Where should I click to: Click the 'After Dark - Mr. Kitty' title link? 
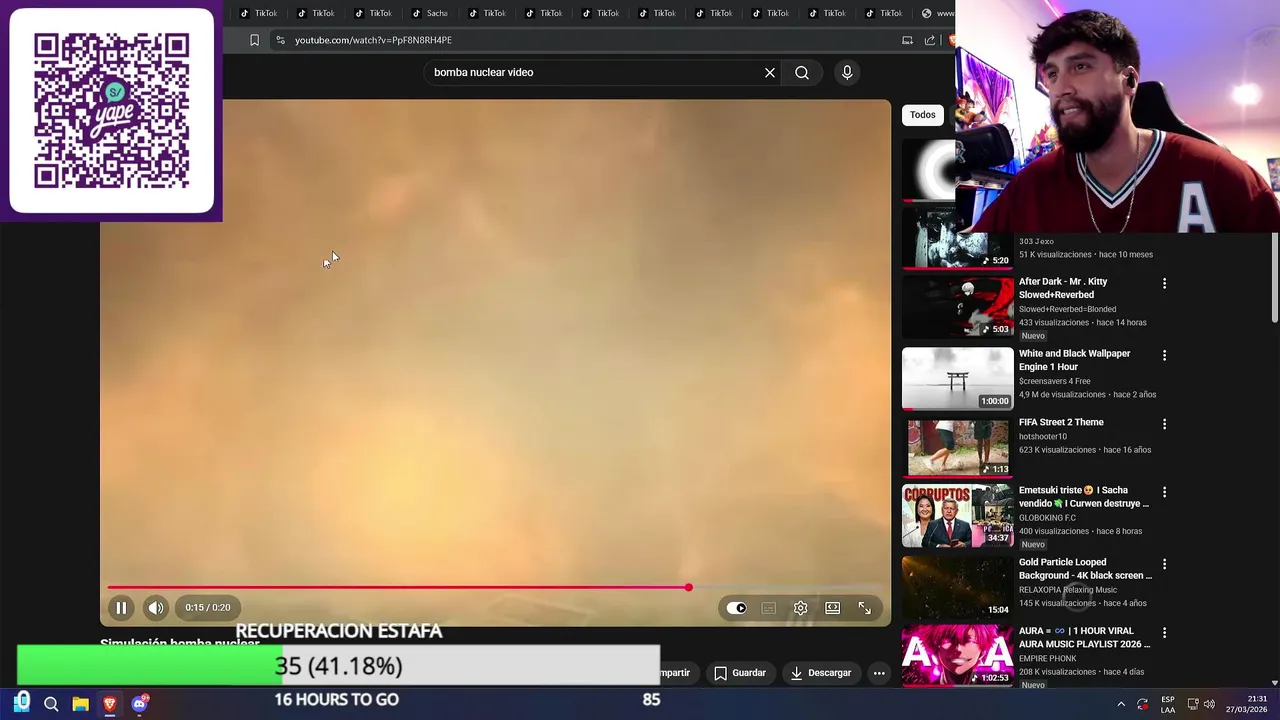(x=1063, y=288)
